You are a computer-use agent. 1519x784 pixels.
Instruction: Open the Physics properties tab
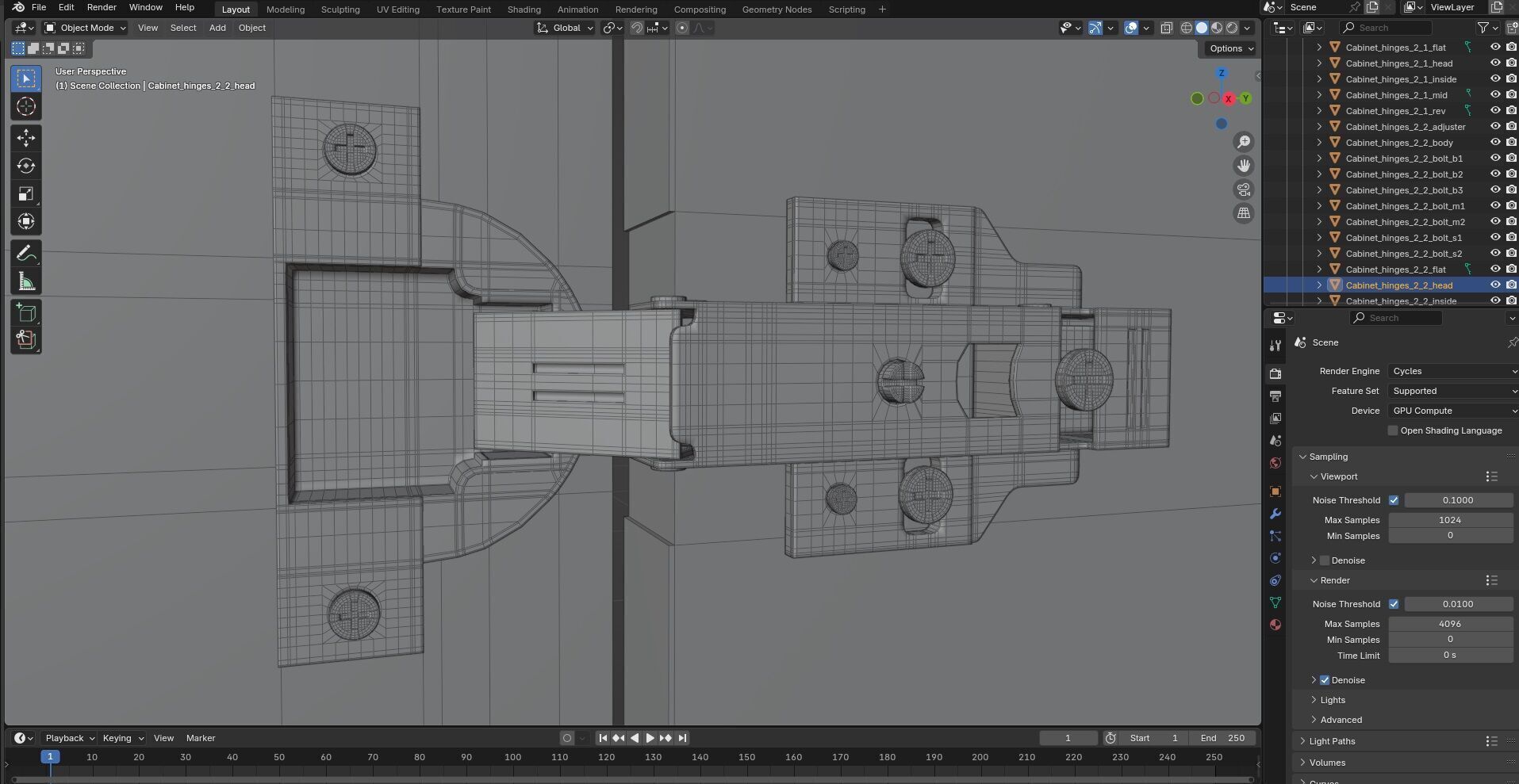(x=1275, y=558)
